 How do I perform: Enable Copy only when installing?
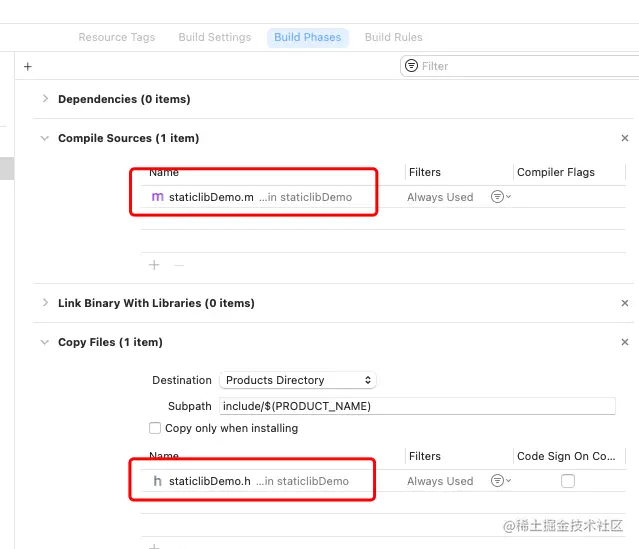click(155, 428)
